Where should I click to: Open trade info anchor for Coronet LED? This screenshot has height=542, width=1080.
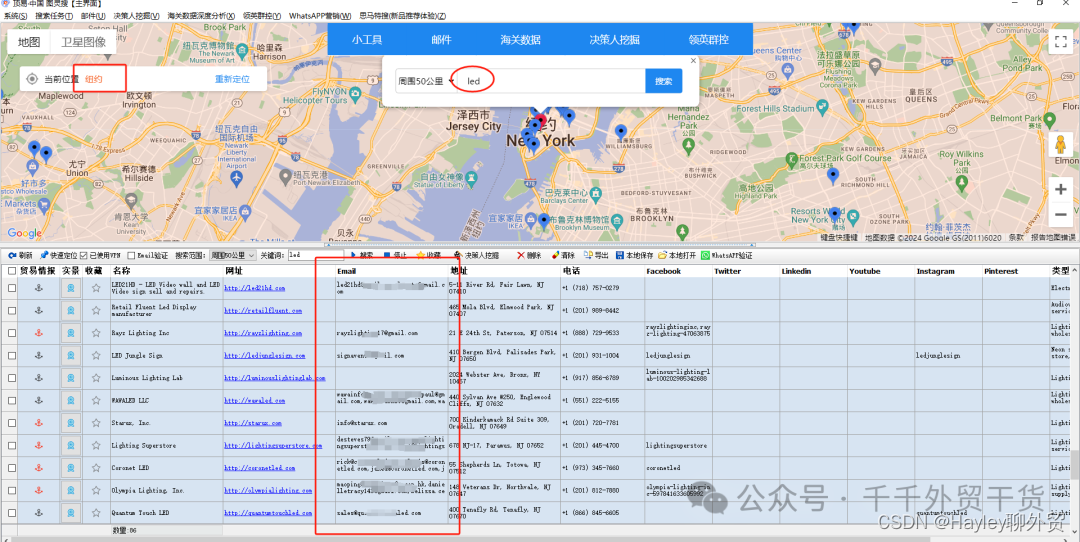tap(39, 468)
